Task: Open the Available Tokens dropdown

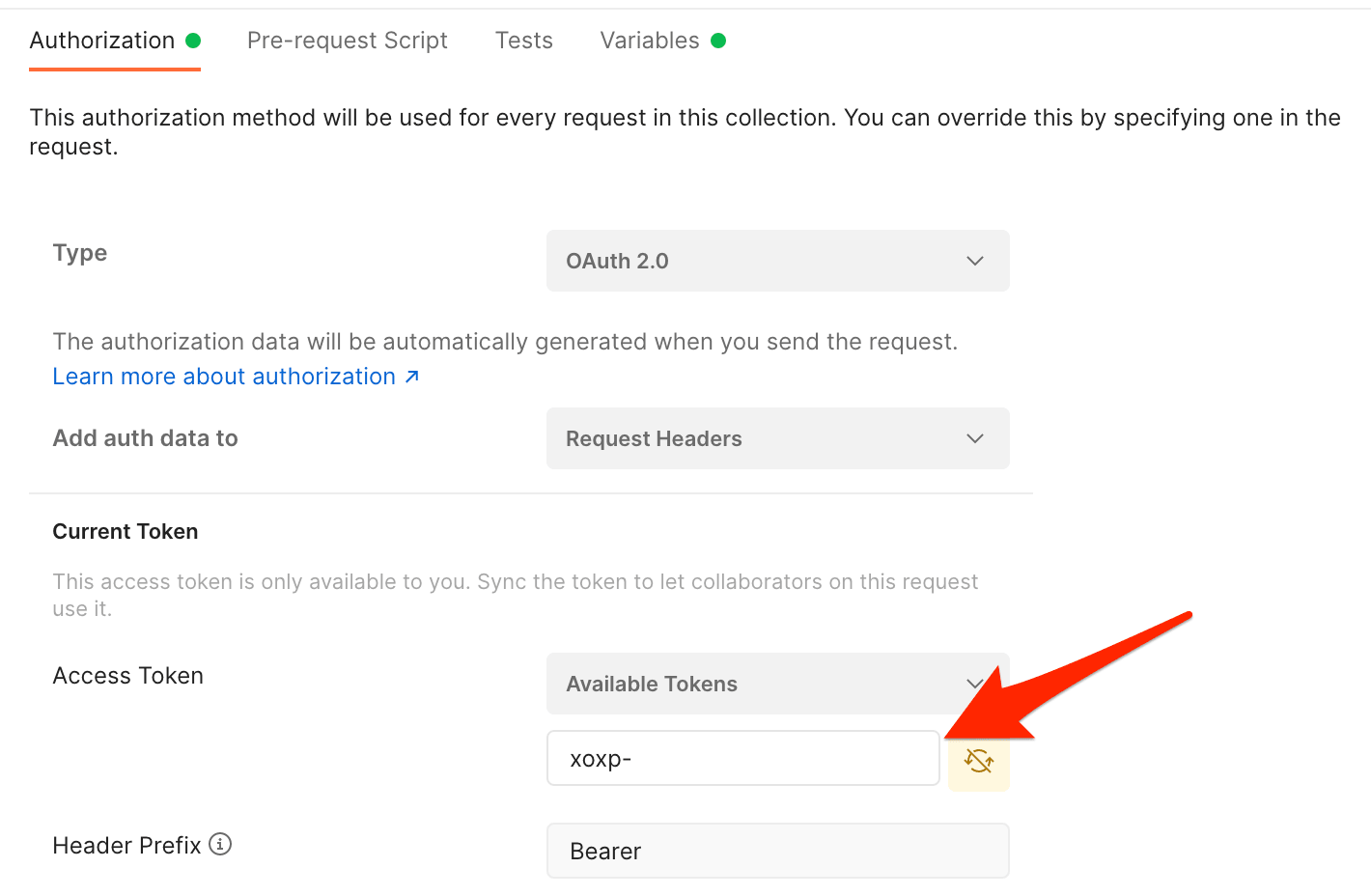Action: pyautogui.click(x=777, y=684)
